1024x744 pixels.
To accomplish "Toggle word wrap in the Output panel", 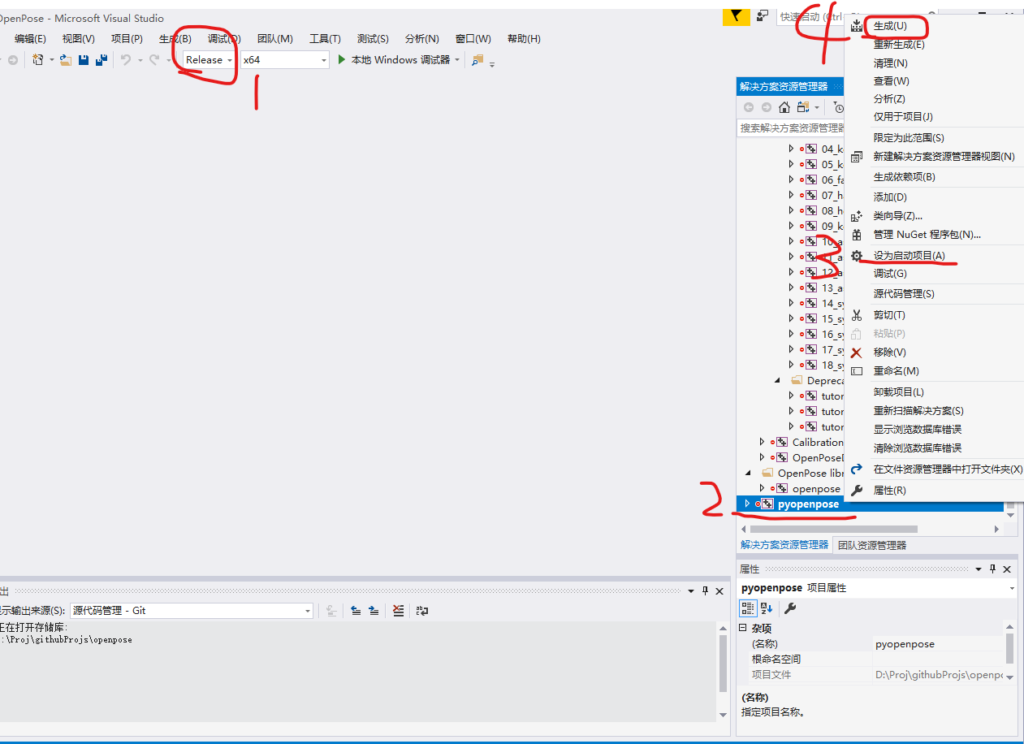I will pos(422,610).
